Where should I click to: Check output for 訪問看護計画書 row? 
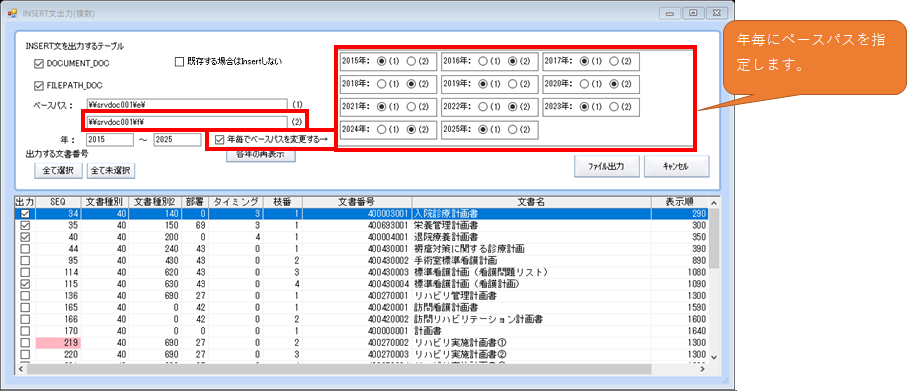tap(24, 308)
